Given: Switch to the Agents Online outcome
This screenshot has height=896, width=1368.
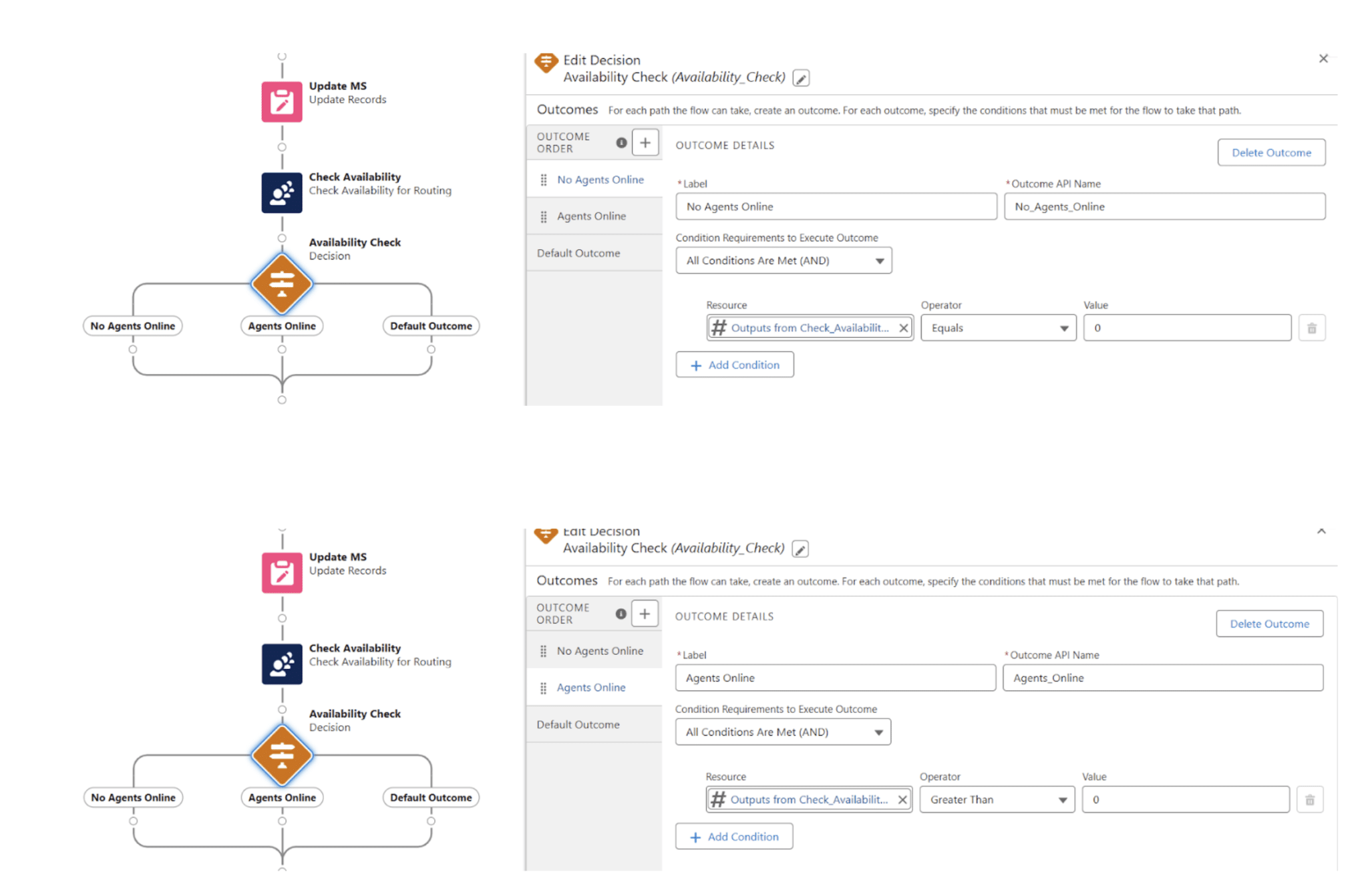Looking at the screenshot, I should point(591,216).
